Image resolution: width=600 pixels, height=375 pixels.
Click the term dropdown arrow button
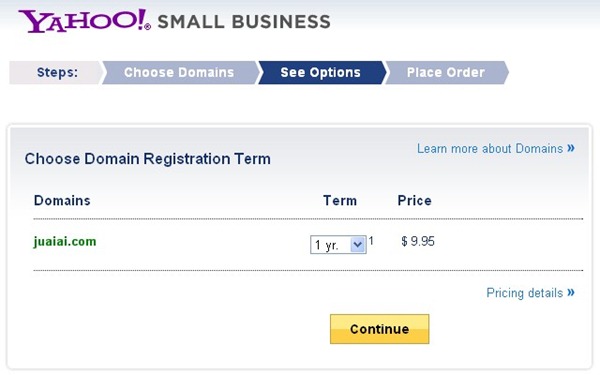pyautogui.click(x=358, y=245)
